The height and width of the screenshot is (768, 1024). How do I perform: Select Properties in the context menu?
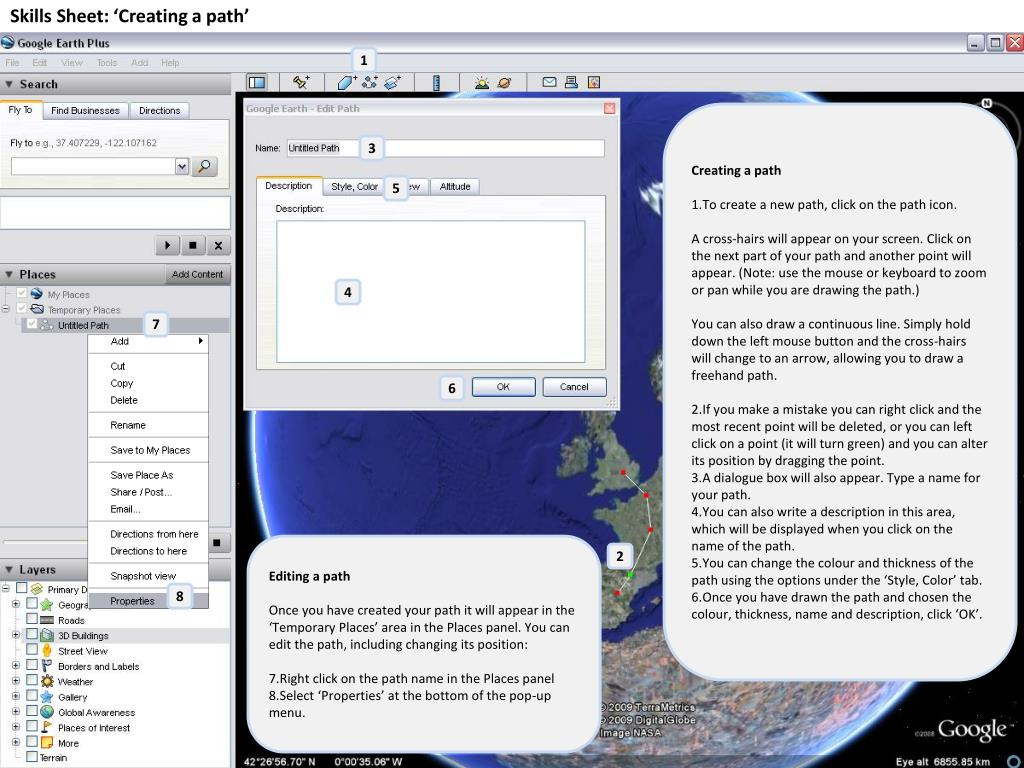point(148,601)
